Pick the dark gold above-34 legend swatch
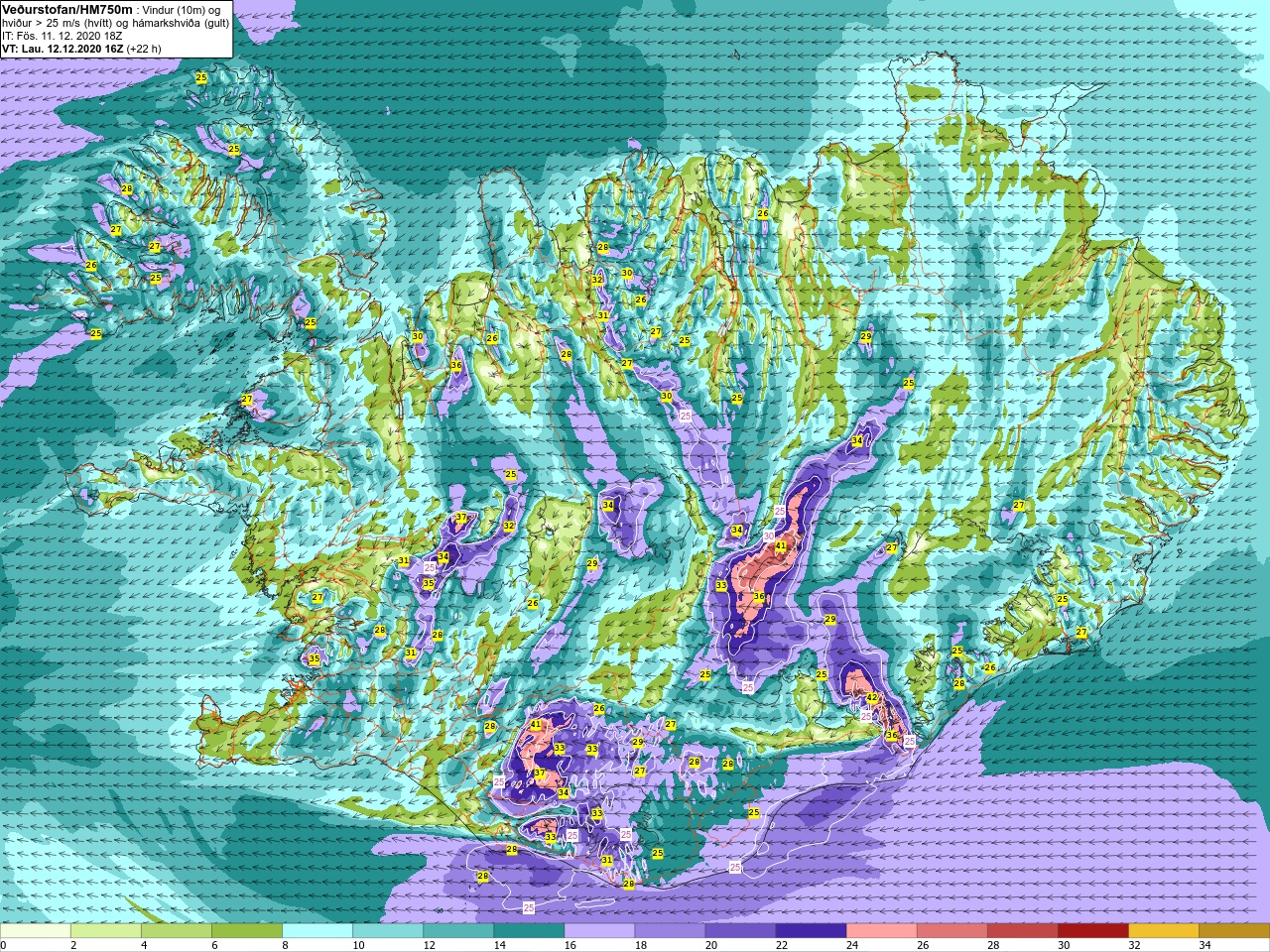The width and height of the screenshot is (1270, 952). [1233, 931]
